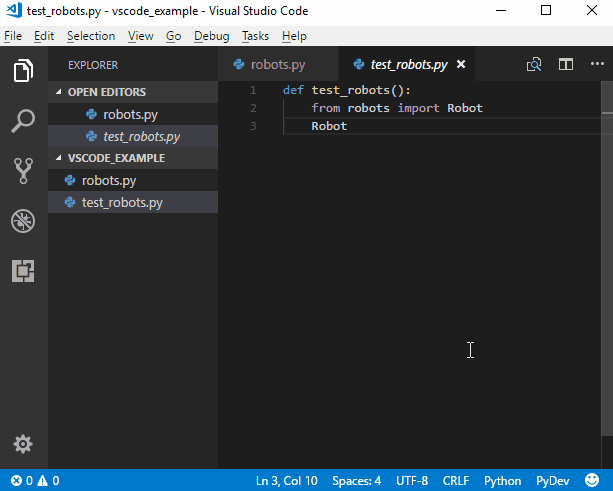
Task: Select test_robots.py under Open Editors
Action: (133, 136)
